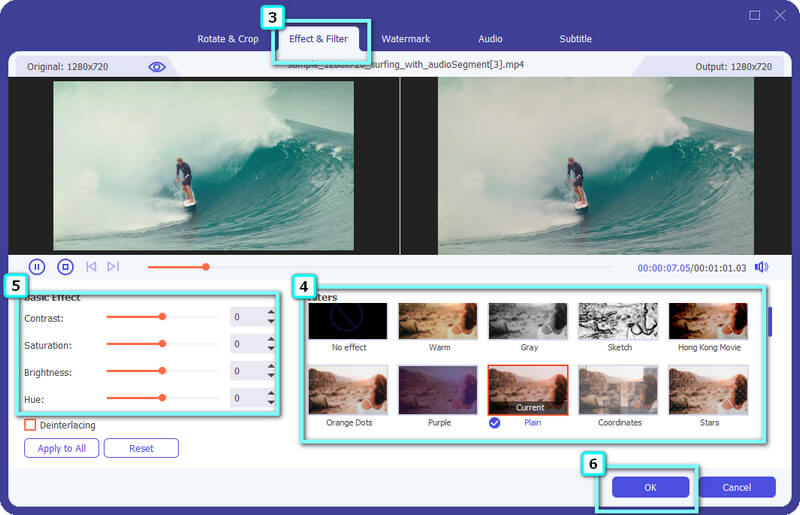This screenshot has width=800, height=515.
Task: Click the Original: 1280x720 label
Action: tap(67, 67)
